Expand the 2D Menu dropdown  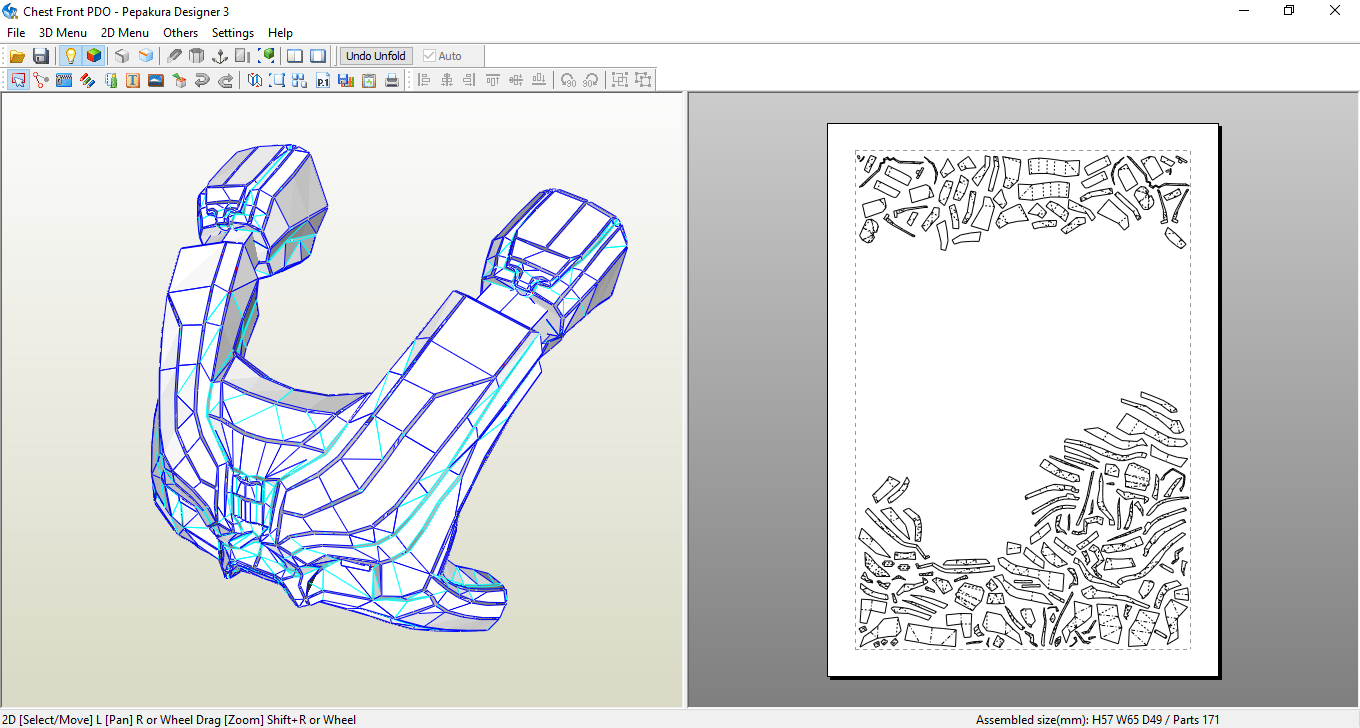(125, 33)
